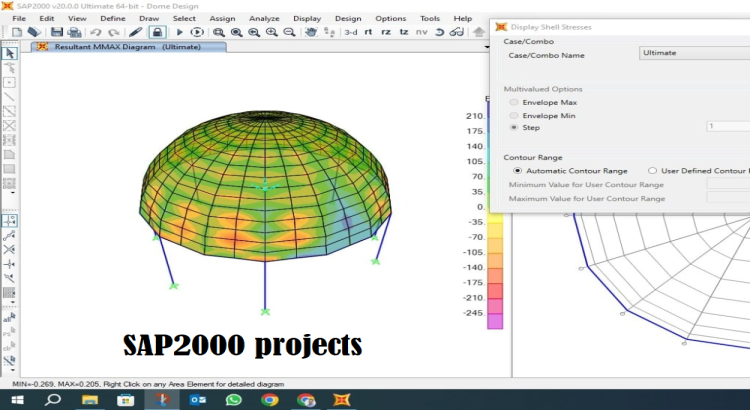Set the default 3-d view
750x410 pixels.
351,32
